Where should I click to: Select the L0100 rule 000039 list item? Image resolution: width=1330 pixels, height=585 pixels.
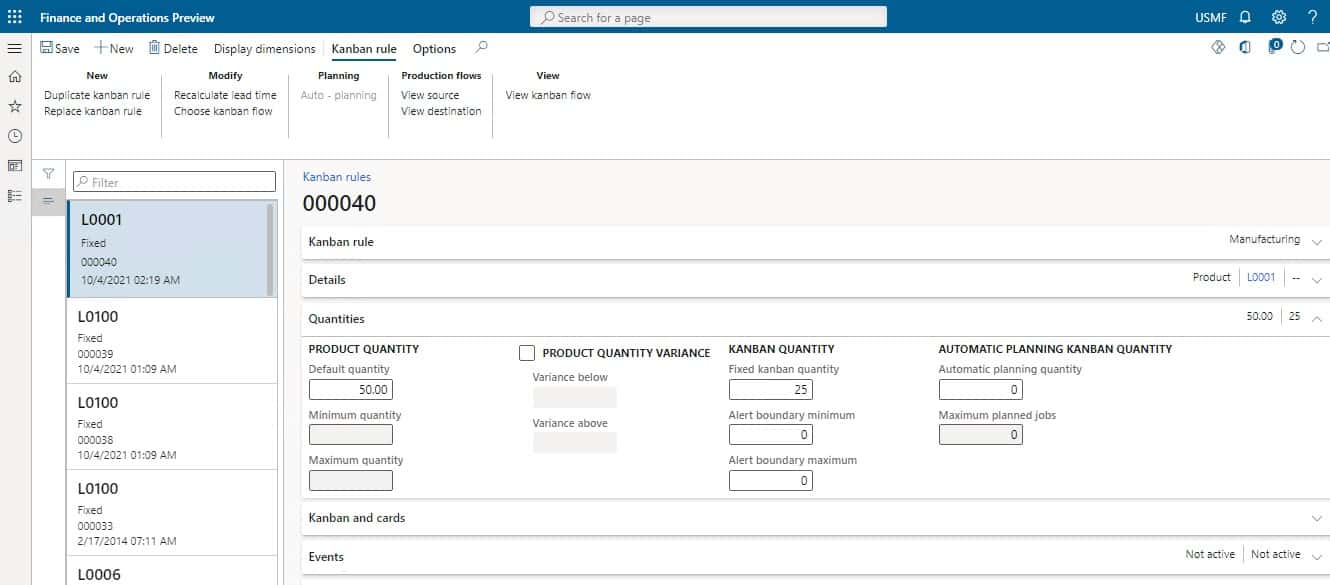pyautogui.click(x=172, y=341)
